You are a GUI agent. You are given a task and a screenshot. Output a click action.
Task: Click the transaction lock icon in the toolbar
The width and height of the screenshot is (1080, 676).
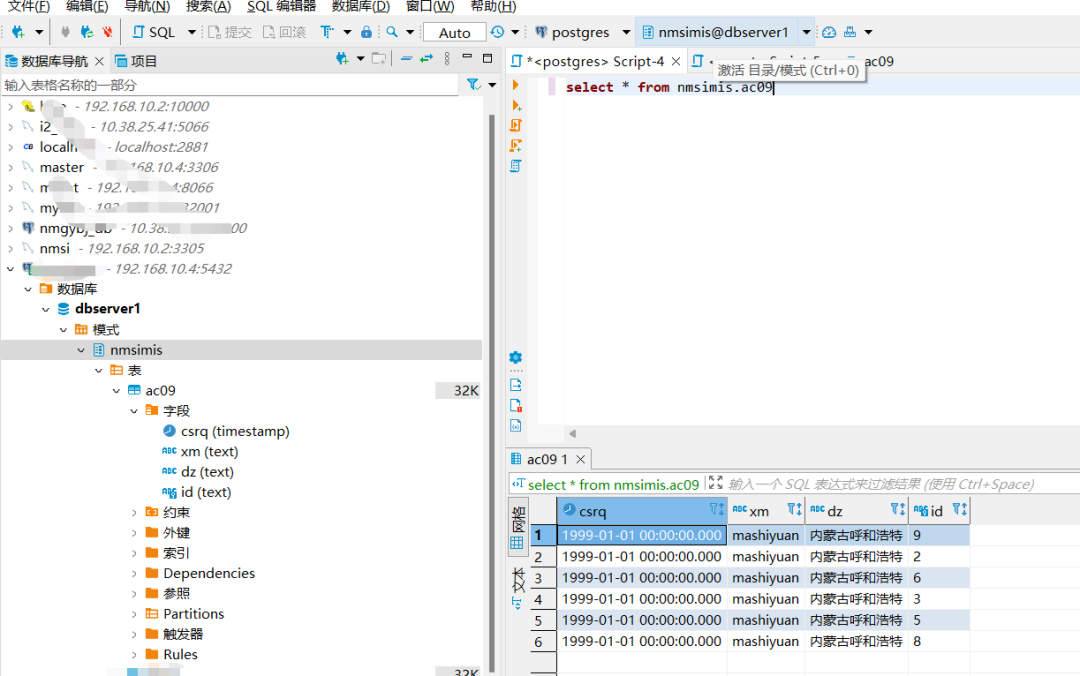point(366,32)
